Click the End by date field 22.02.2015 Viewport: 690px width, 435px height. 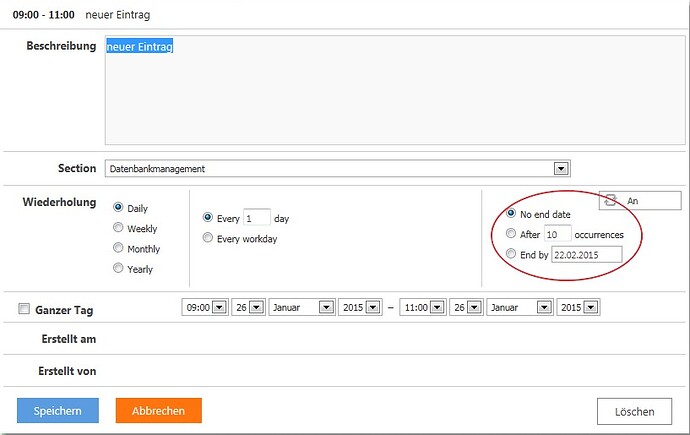[587, 254]
